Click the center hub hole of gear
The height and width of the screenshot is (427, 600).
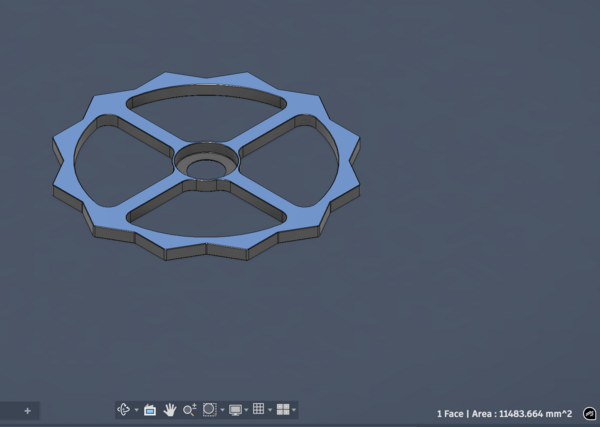(x=207, y=165)
